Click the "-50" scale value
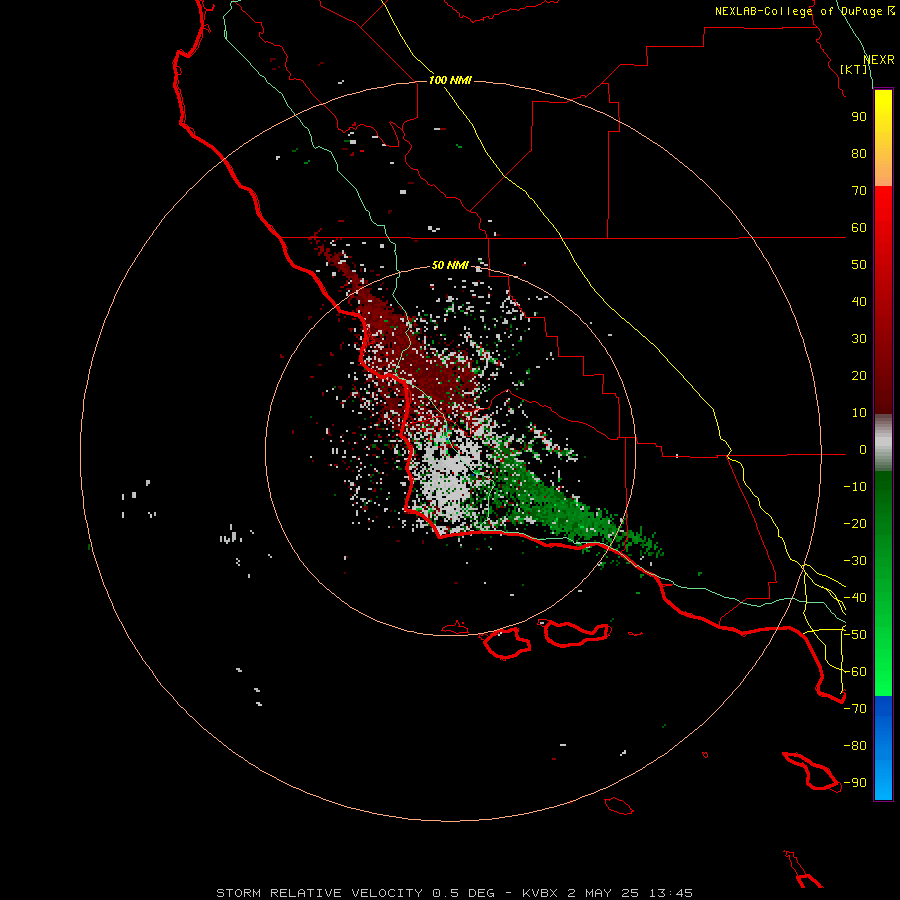This screenshot has height=900, width=900. tap(855, 635)
